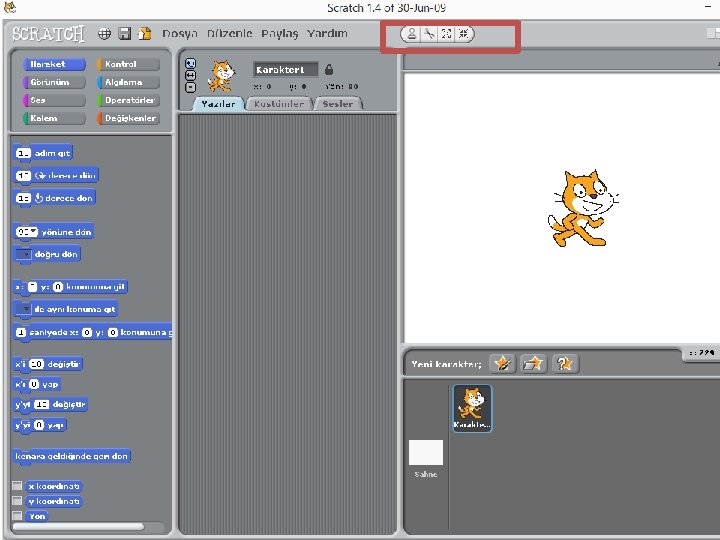Select the Karakter1 sprite thumbnail
720x540 pixels.
point(472,408)
